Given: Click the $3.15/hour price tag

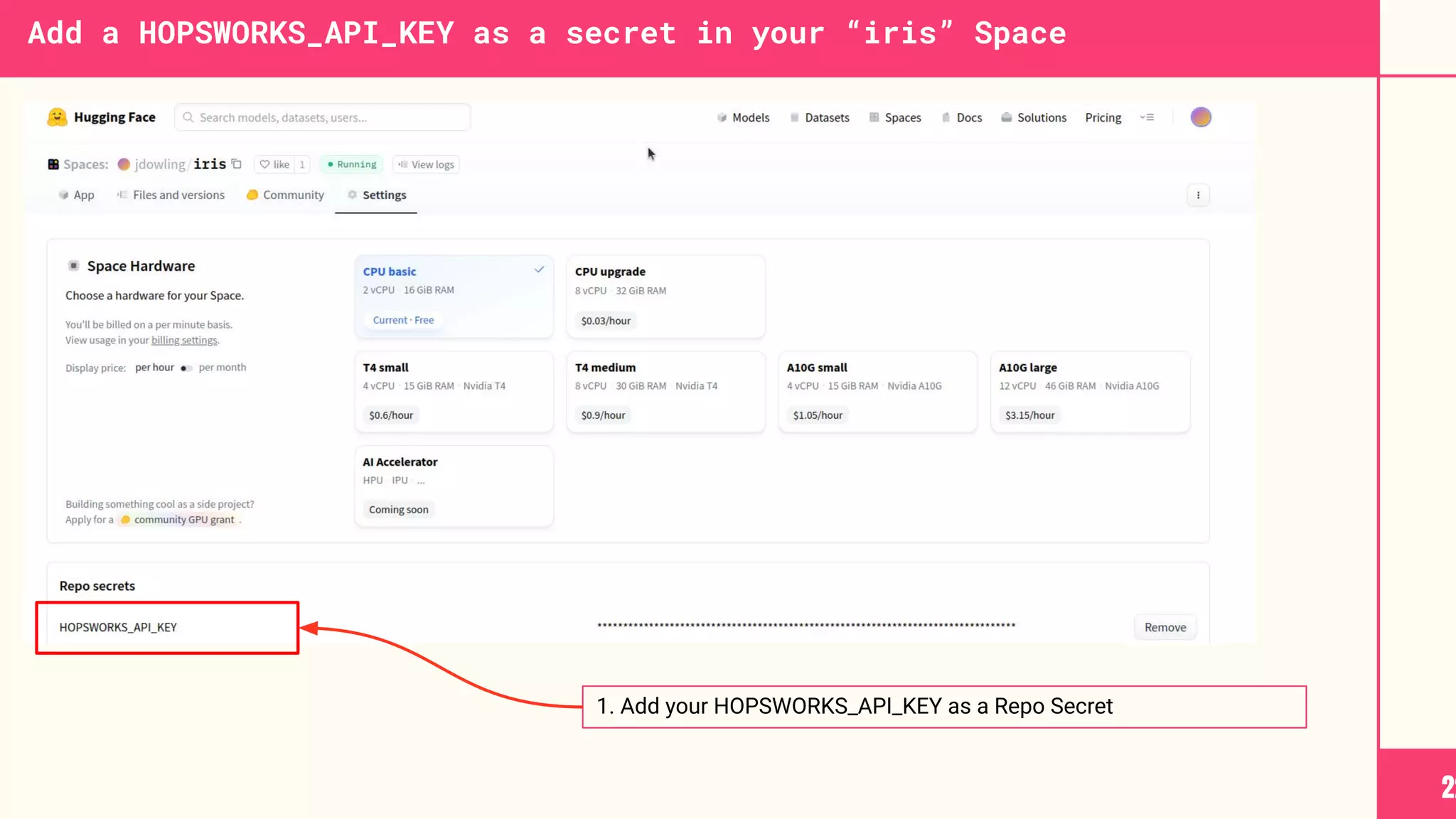Looking at the screenshot, I should (1029, 415).
